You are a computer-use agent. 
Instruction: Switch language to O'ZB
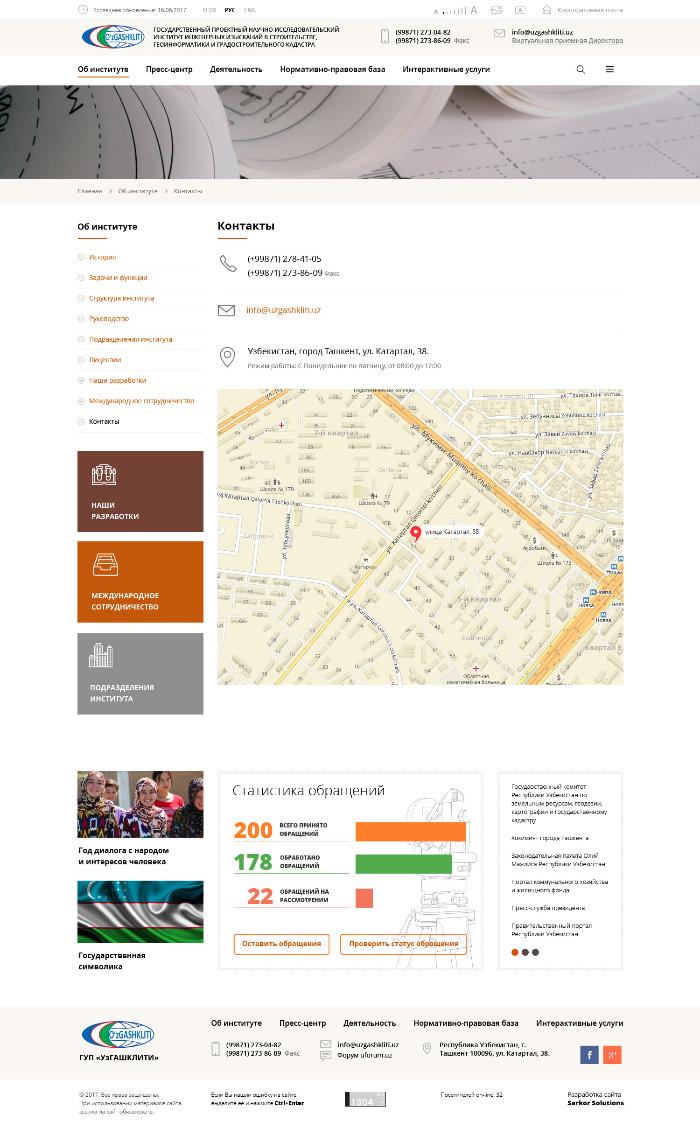pyautogui.click(x=209, y=10)
